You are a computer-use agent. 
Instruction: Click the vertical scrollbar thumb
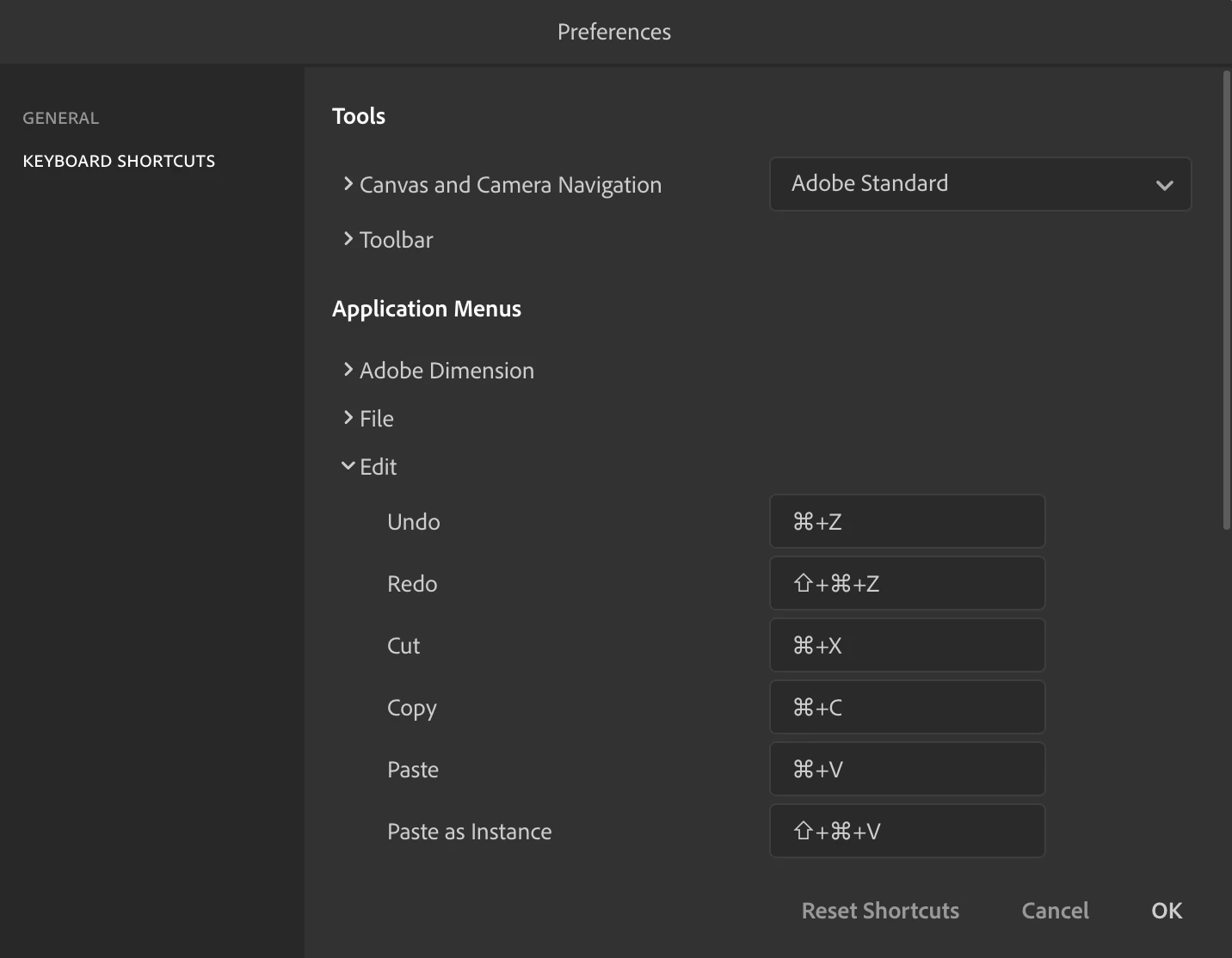pos(1226,301)
